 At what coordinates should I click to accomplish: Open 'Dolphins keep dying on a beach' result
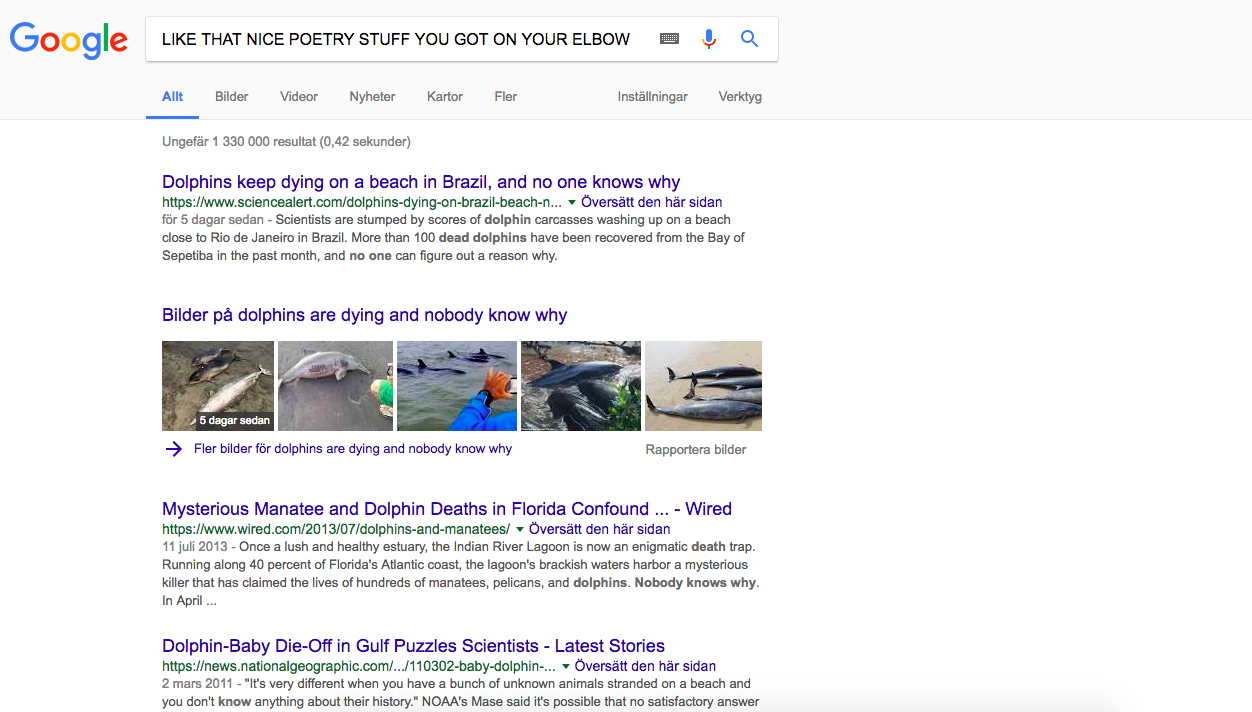(x=421, y=182)
